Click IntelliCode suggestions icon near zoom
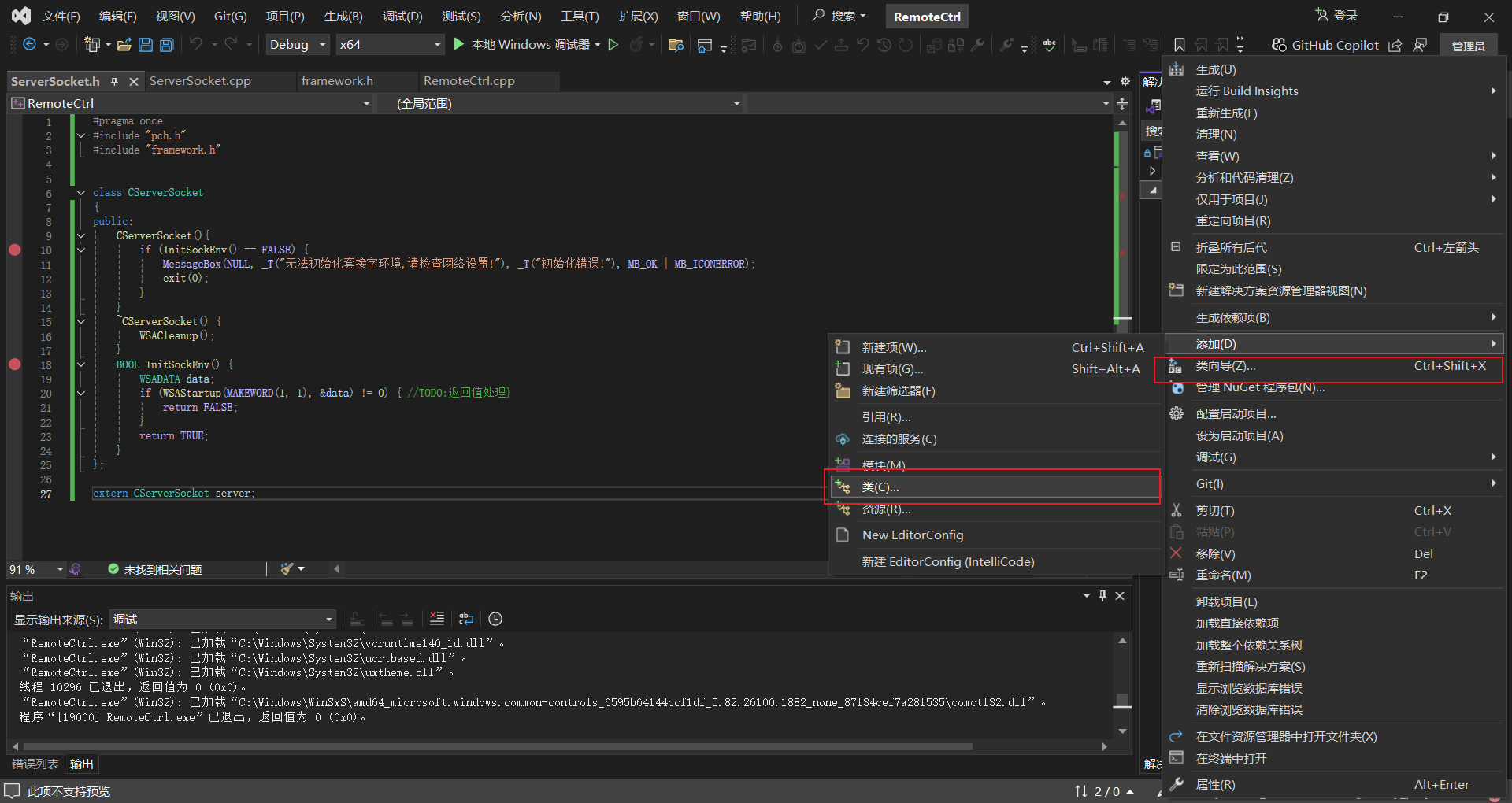 [x=76, y=569]
